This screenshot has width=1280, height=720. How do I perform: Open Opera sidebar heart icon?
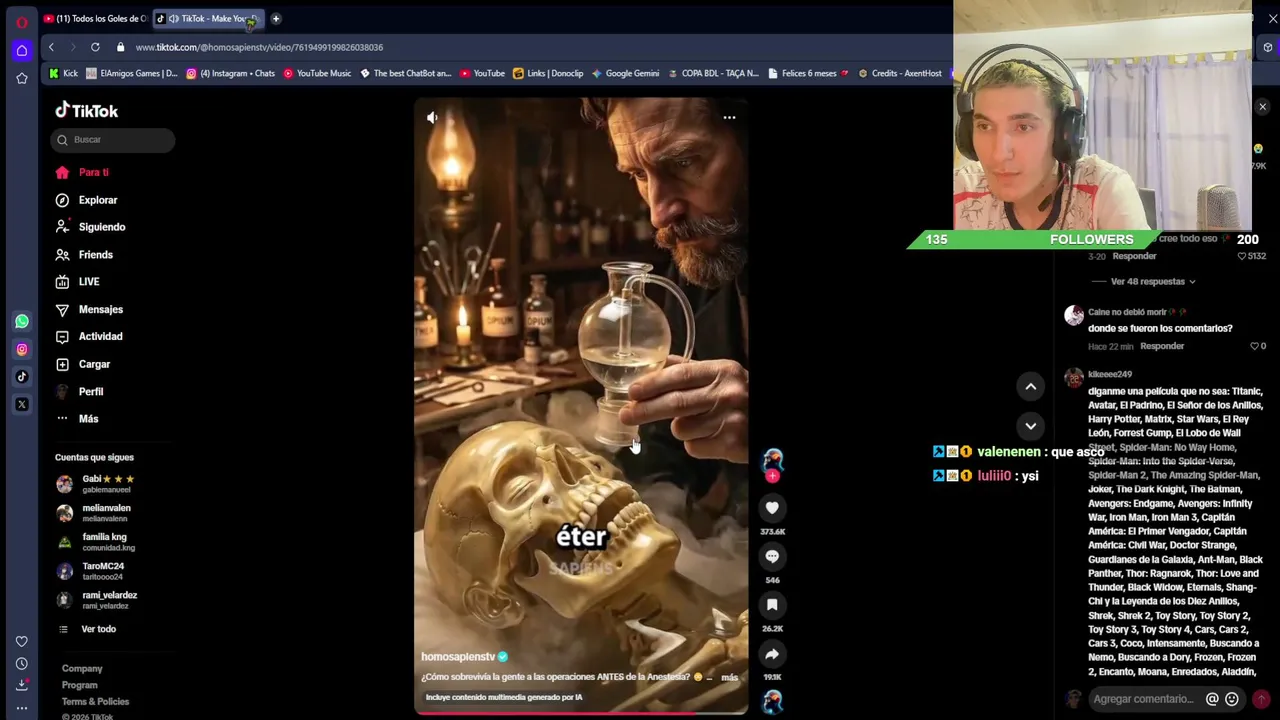[x=22, y=641]
